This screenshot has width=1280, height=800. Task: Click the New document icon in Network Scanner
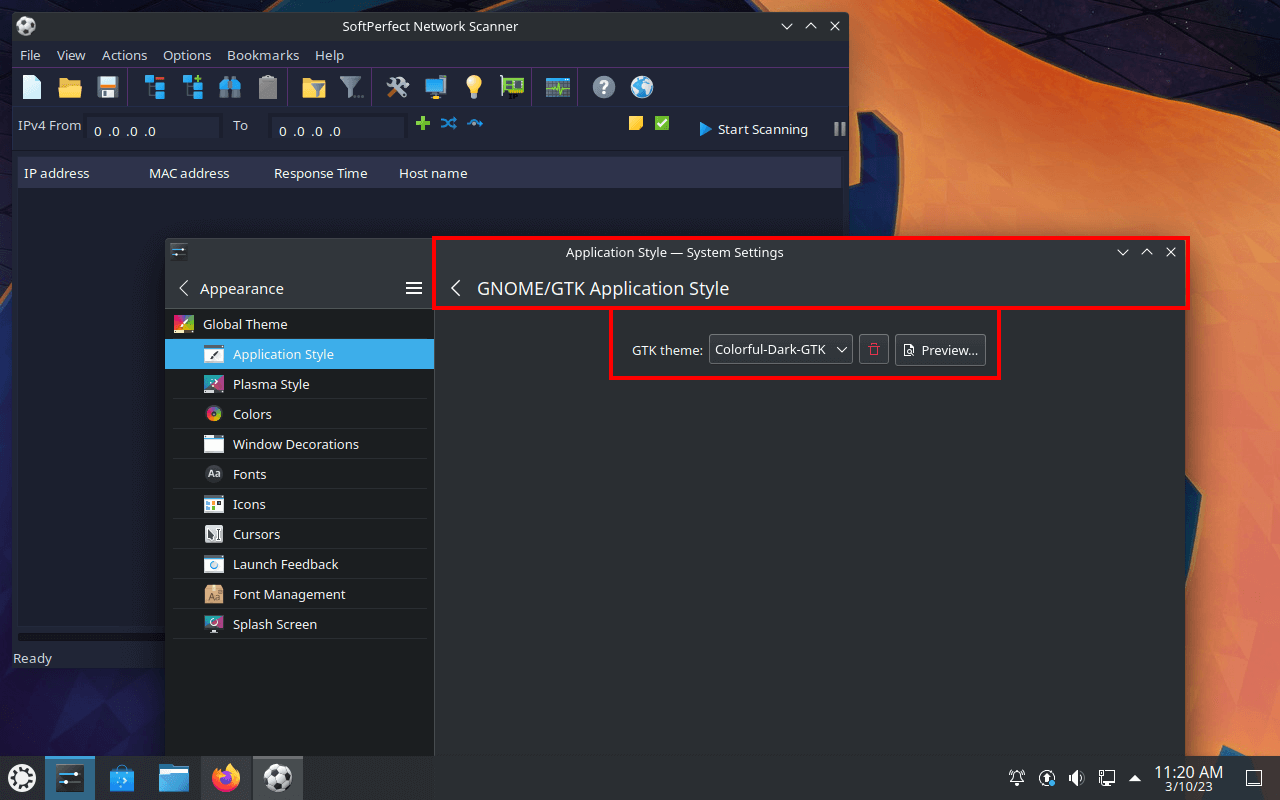(32, 87)
